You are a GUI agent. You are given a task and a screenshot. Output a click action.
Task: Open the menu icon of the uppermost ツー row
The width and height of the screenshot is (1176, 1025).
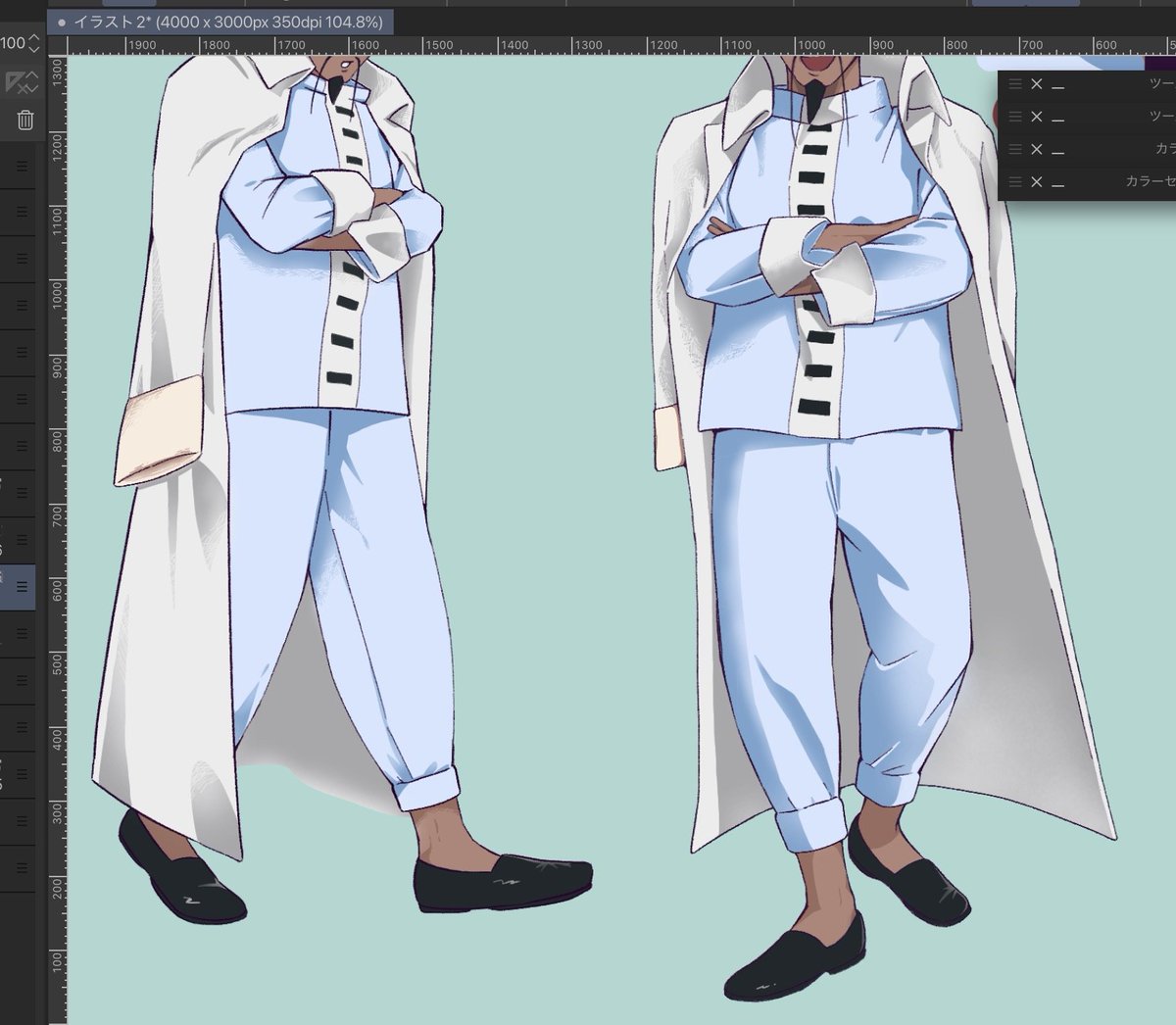[1015, 84]
